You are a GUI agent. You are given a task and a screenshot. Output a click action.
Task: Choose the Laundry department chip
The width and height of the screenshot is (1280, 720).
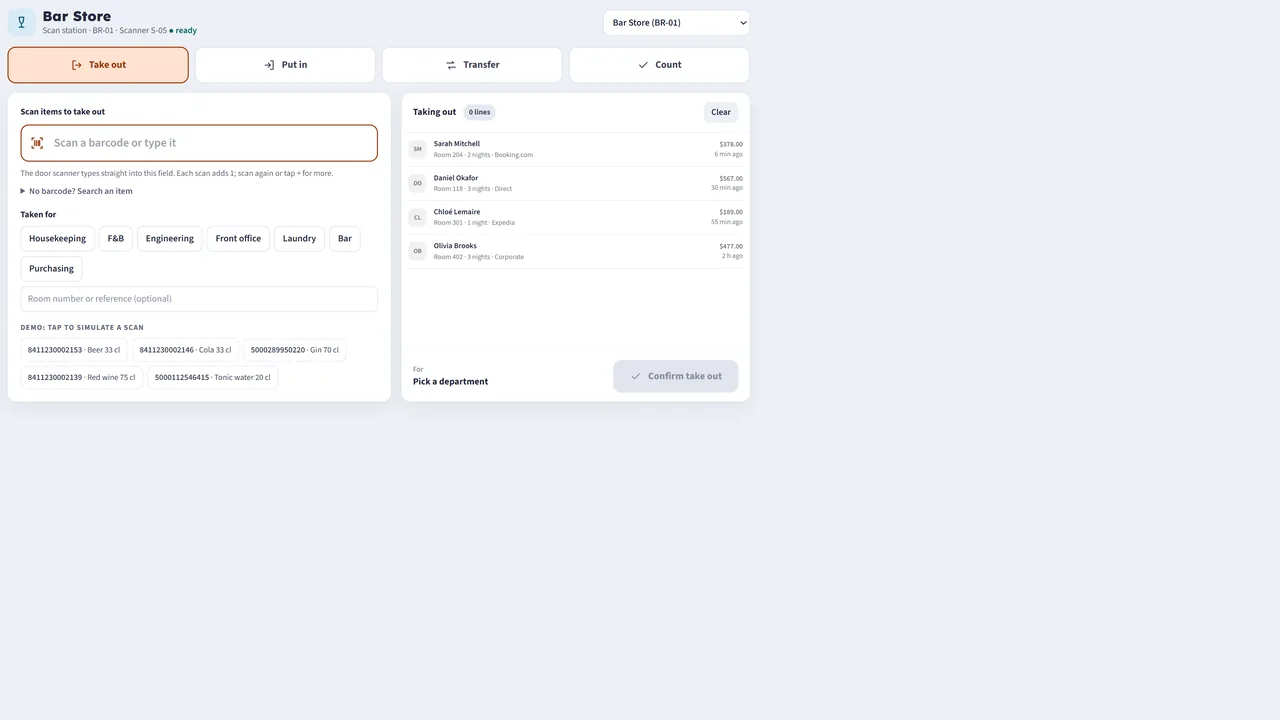click(x=299, y=239)
